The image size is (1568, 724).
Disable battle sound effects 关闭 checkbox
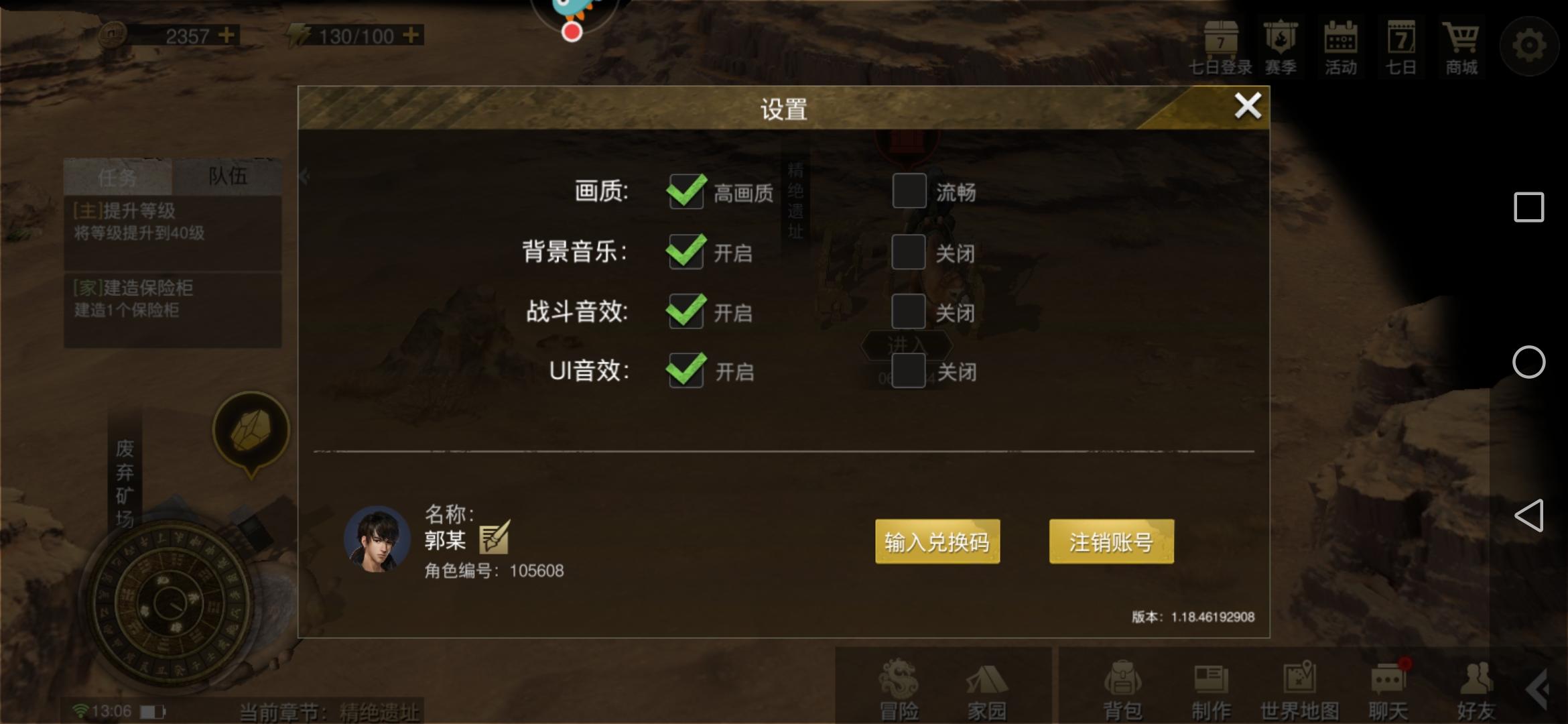908,310
